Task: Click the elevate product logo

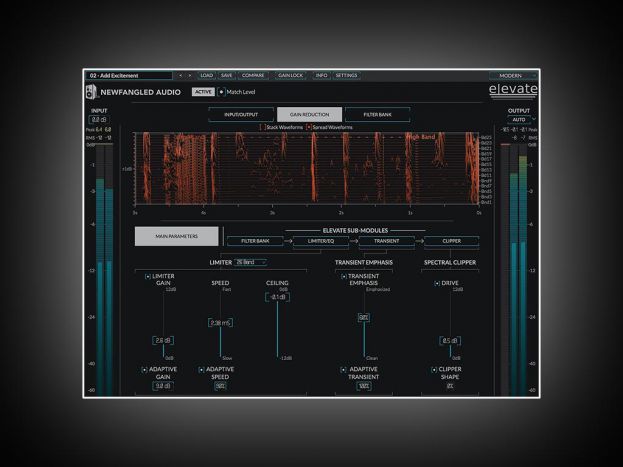Action: click(x=513, y=90)
